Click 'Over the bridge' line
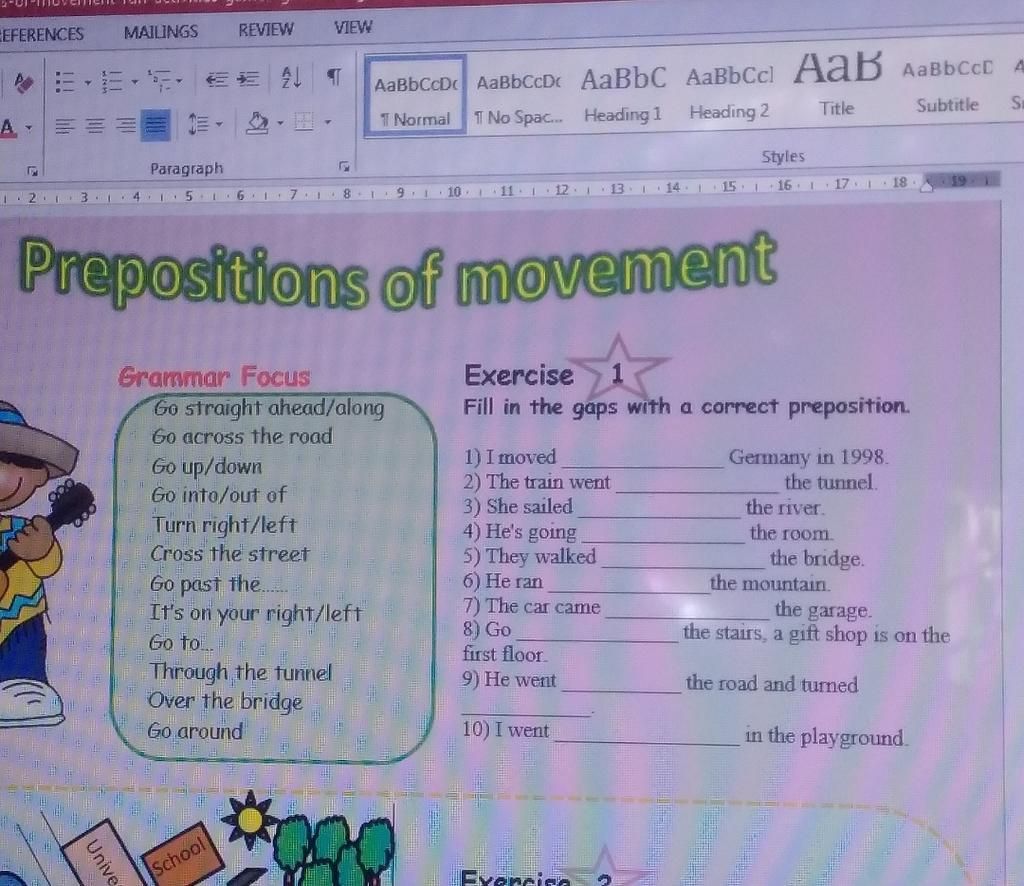Viewport: 1024px width, 886px height. (x=226, y=701)
